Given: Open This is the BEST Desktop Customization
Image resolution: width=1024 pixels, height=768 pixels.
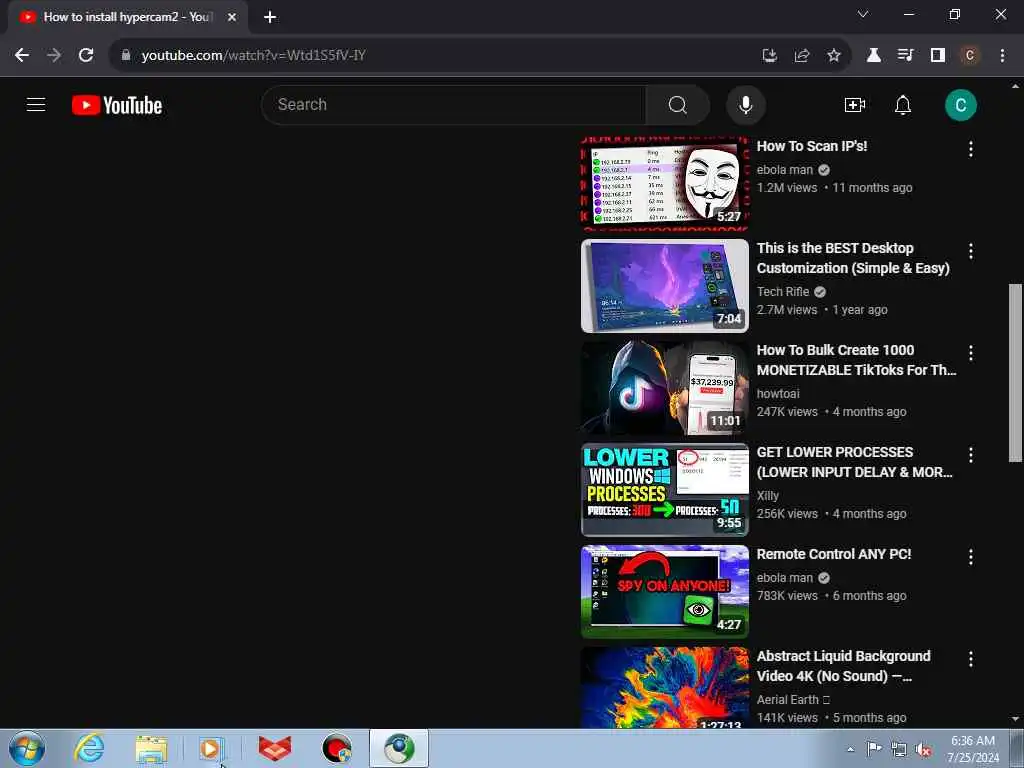Looking at the screenshot, I should (853, 258).
